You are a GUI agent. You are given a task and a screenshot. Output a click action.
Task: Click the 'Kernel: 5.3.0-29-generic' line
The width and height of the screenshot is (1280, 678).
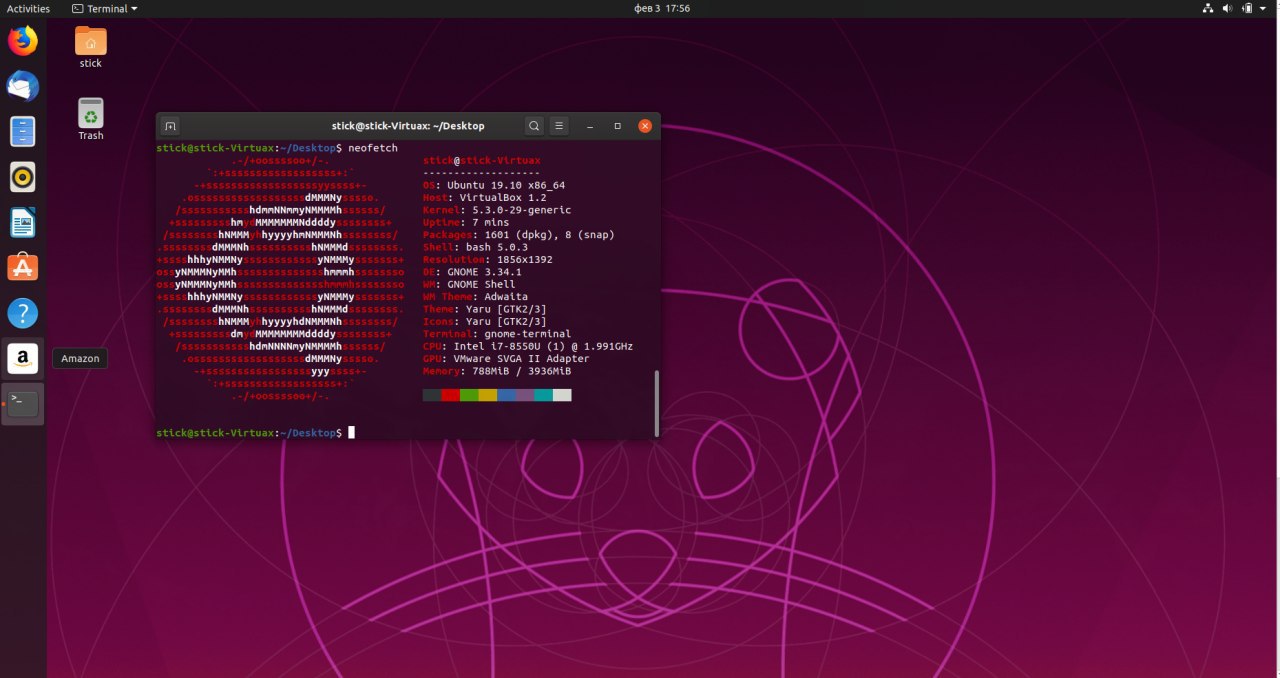[497, 210]
